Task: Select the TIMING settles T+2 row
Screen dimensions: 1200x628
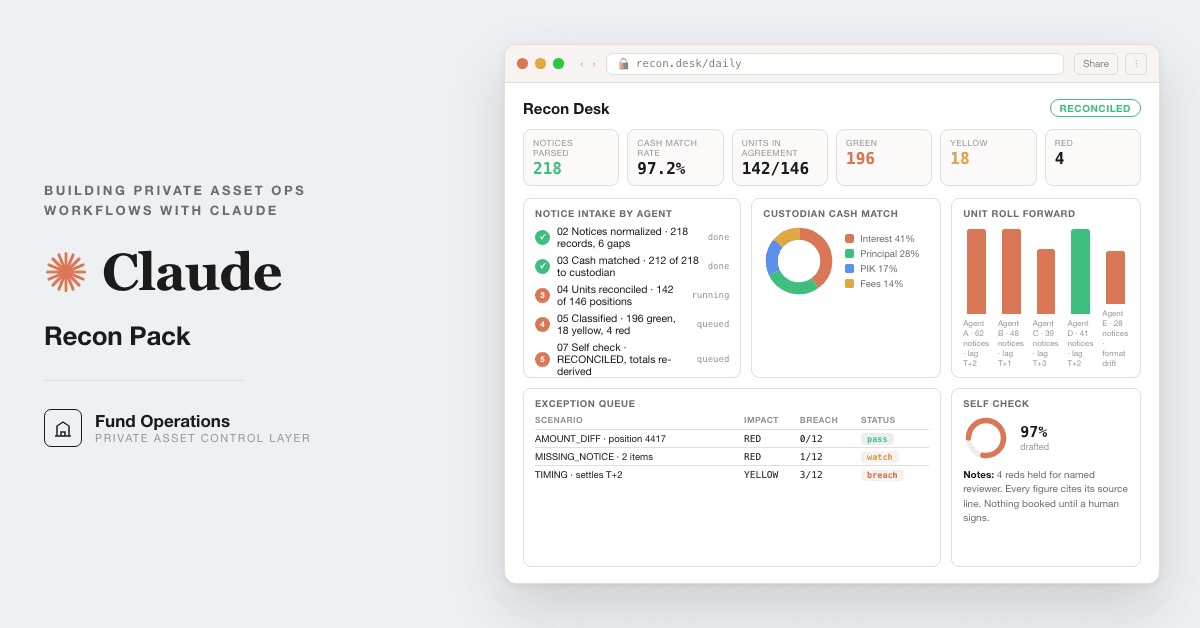Action: click(732, 475)
